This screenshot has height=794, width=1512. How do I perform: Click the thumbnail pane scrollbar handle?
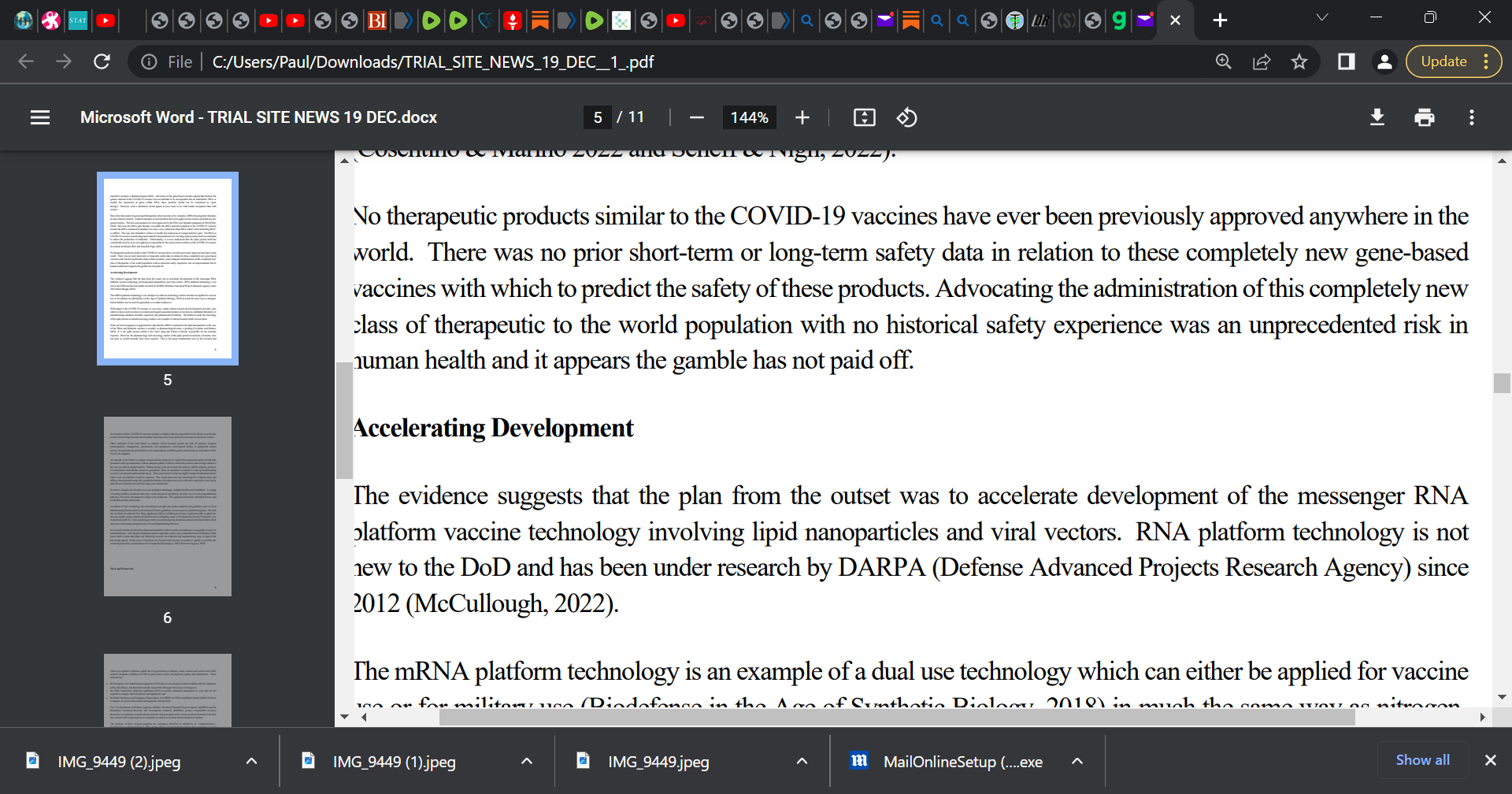pos(344,421)
